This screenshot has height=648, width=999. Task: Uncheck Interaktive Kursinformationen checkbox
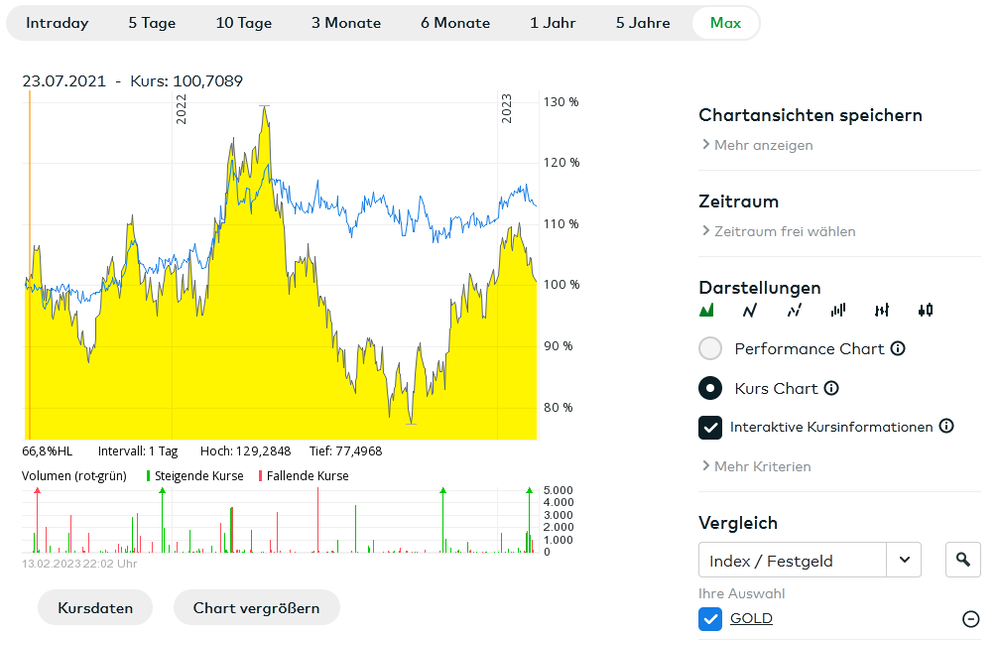pyautogui.click(x=710, y=427)
